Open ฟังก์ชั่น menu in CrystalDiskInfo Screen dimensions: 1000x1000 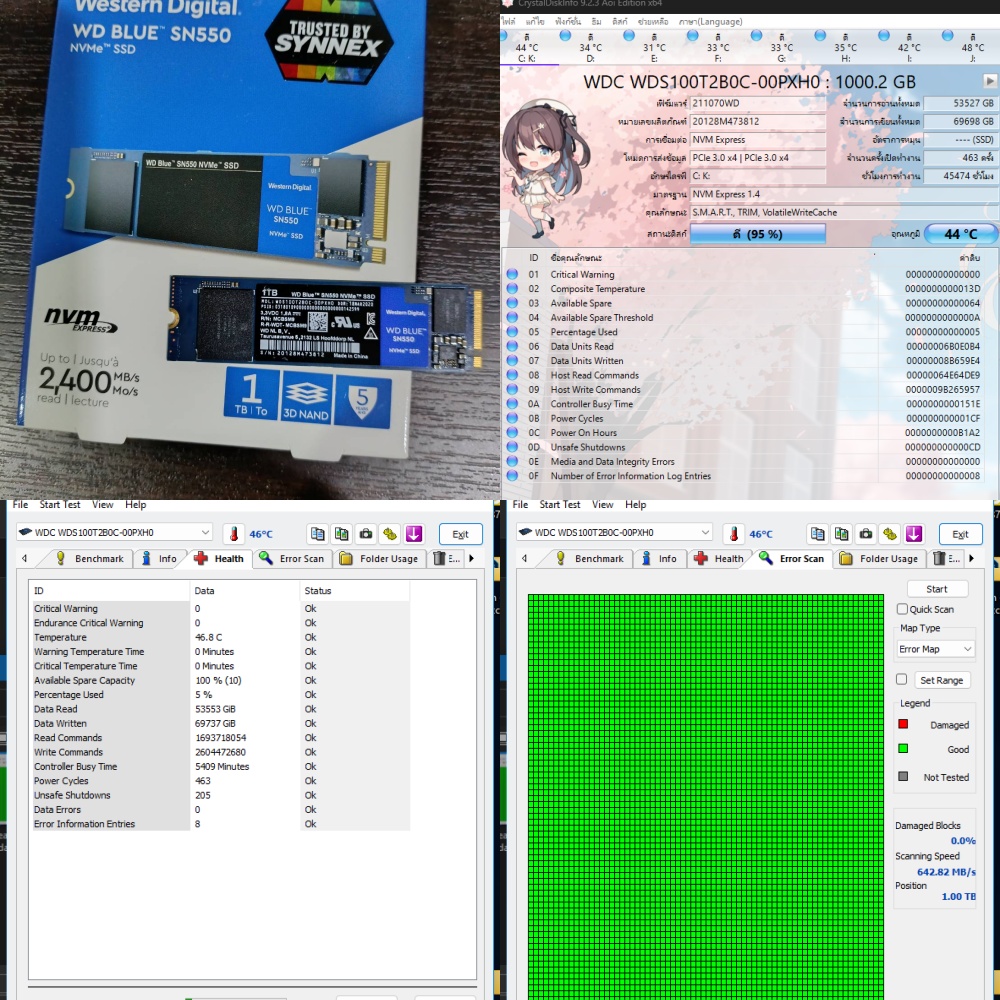click(x=568, y=22)
